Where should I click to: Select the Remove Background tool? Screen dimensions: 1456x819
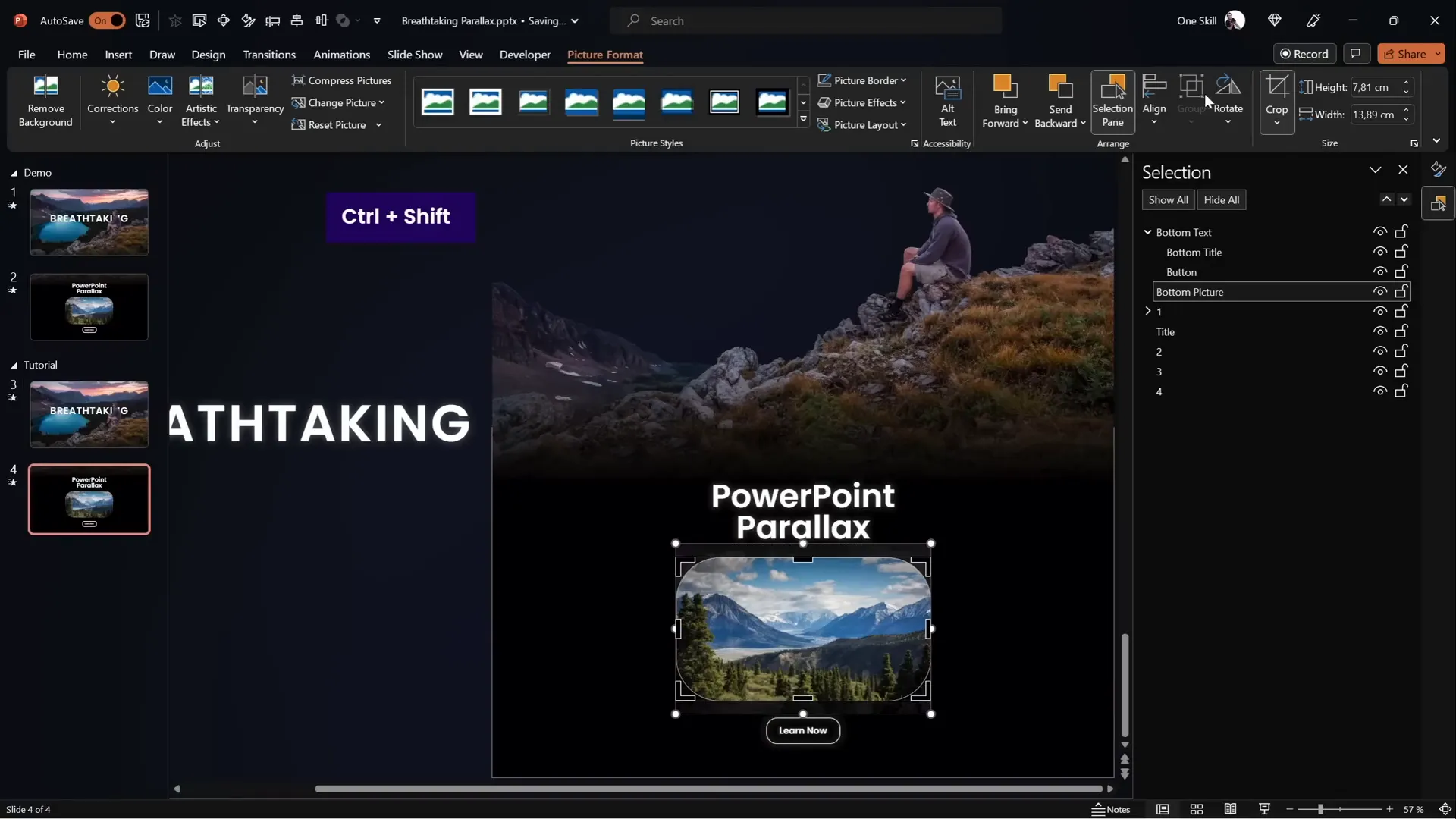(x=45, y=100)
